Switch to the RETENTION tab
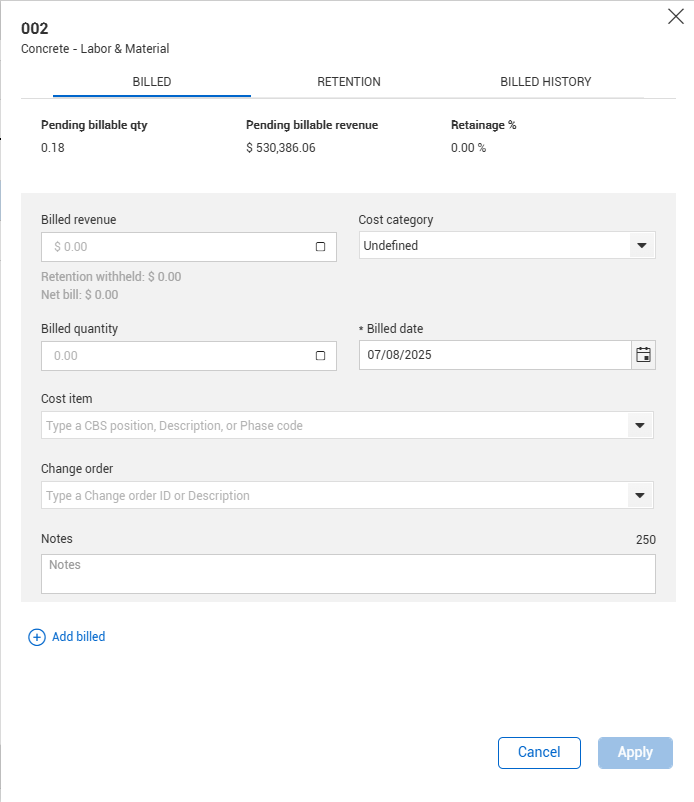 pyautogui.click(x=349, y=82)
